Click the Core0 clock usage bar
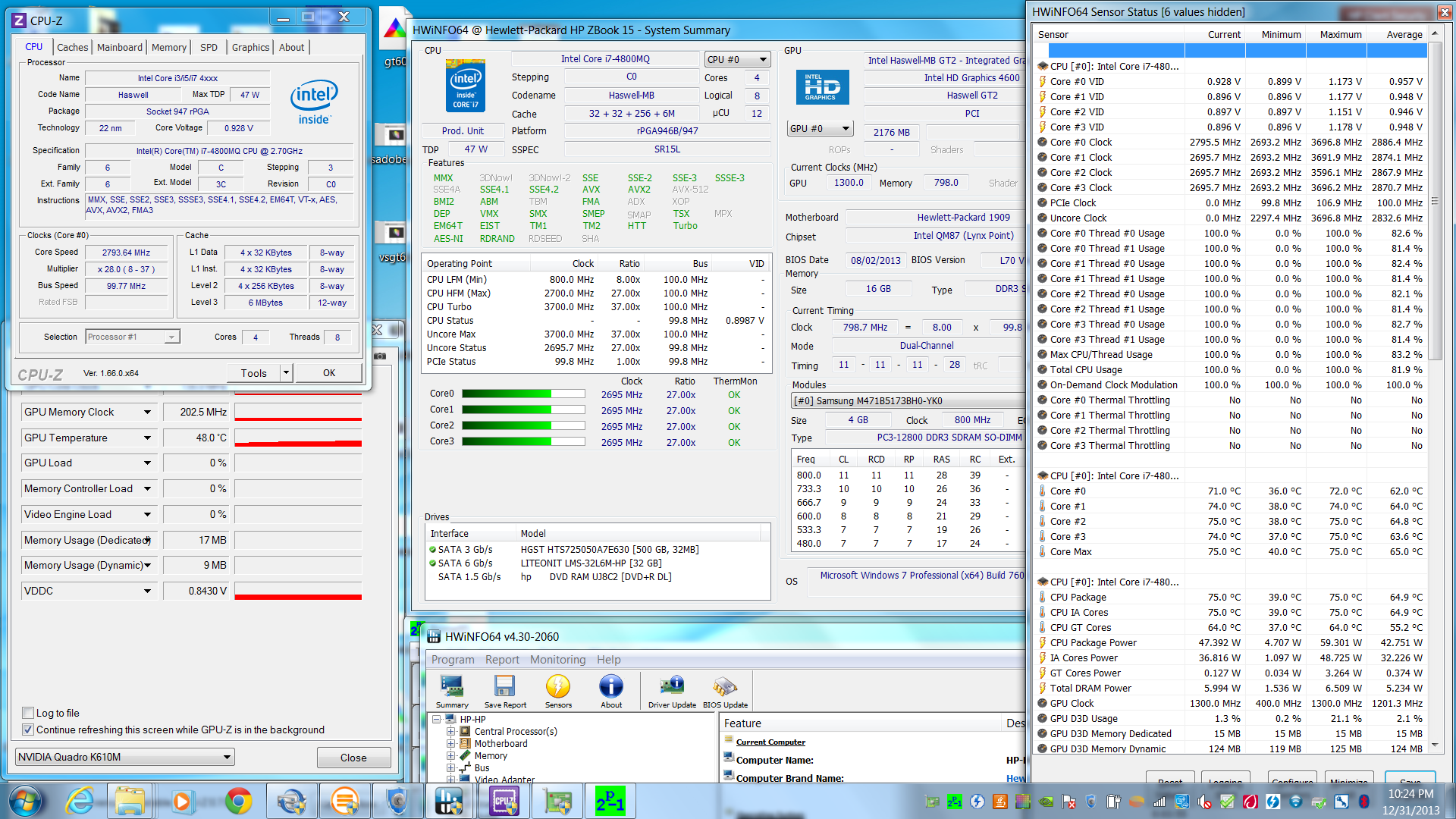Viewport: 1456px width, 819px height. [523, 394]
